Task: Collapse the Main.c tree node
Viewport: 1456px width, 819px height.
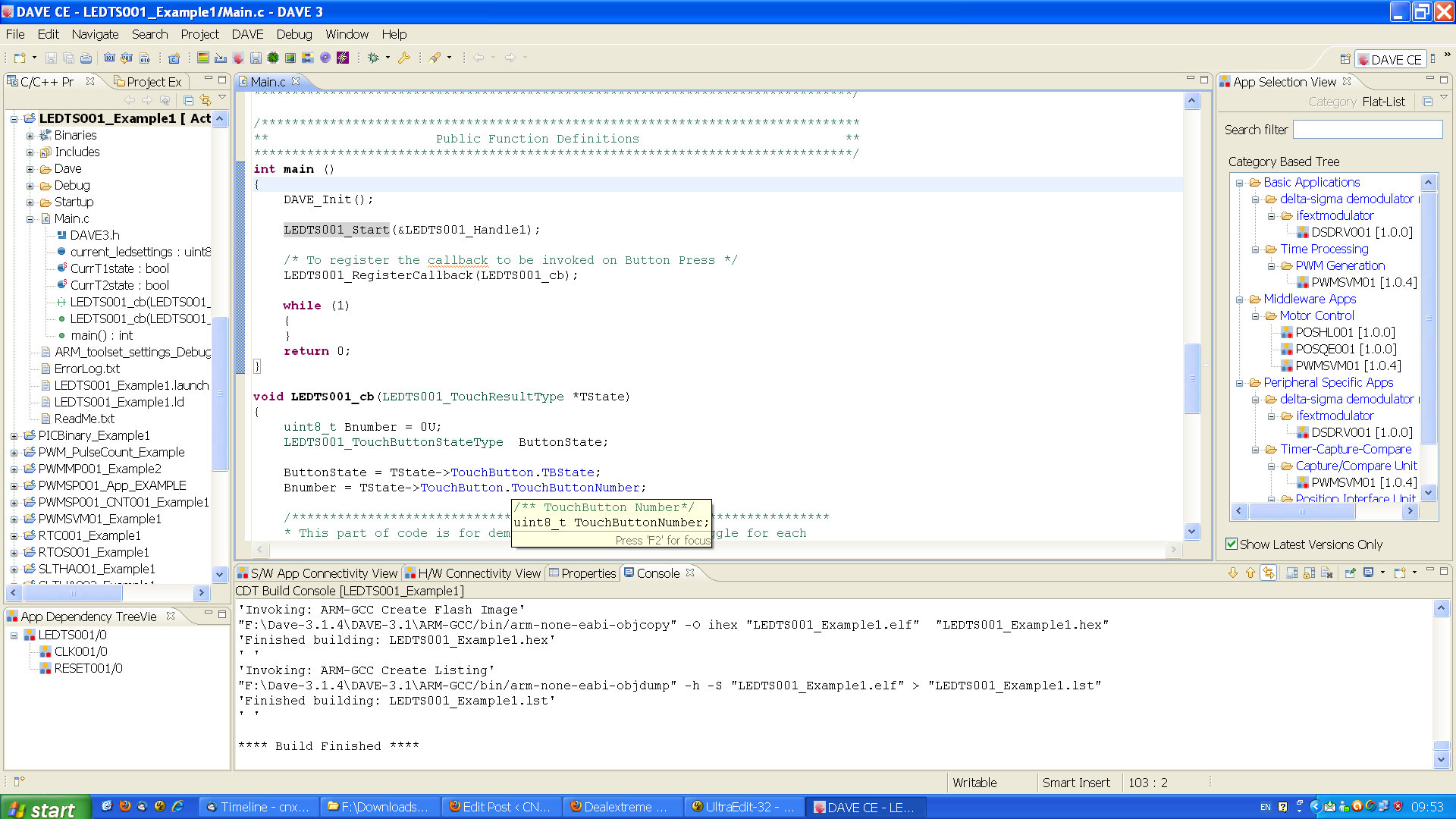Action: [x=30, y=219]
